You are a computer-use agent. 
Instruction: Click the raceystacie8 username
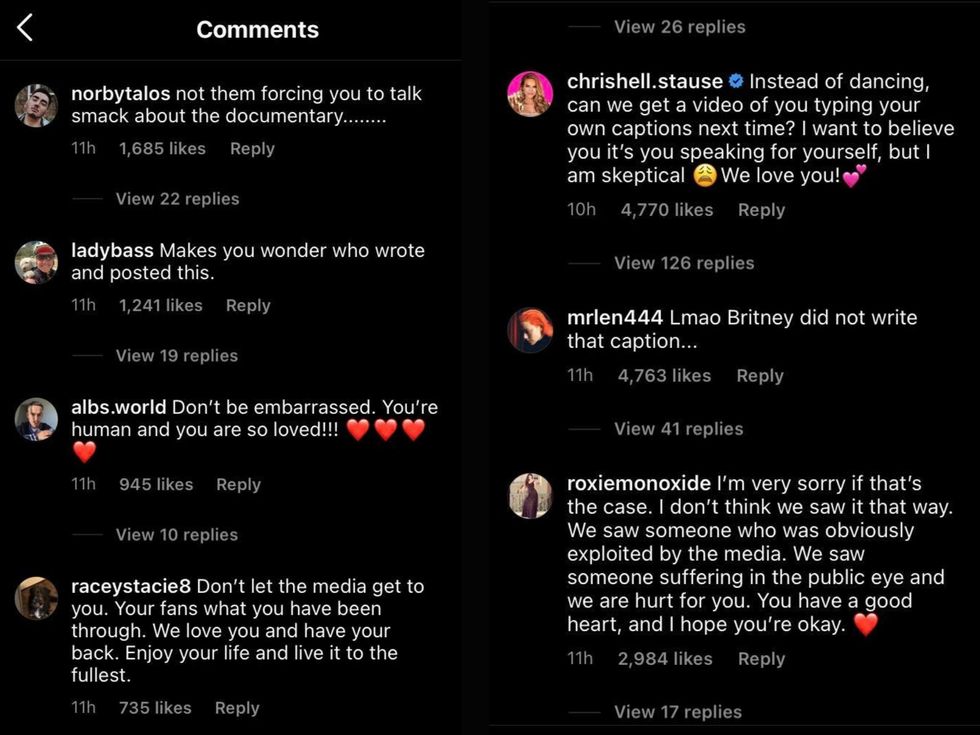point(132,587)
